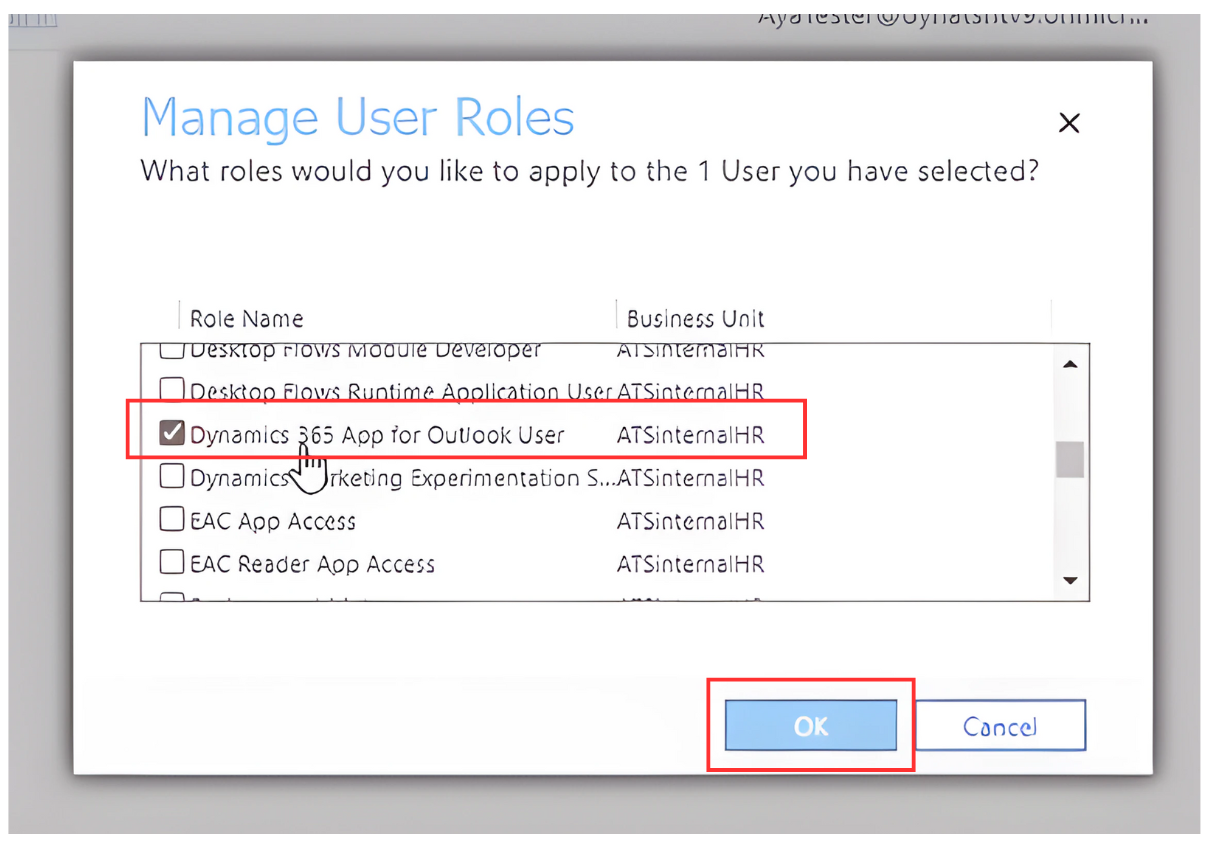This screenshot has height=843, width=1215.
Task: Select the 'EAC App Access' role name
Action: (x=273, y=521)
